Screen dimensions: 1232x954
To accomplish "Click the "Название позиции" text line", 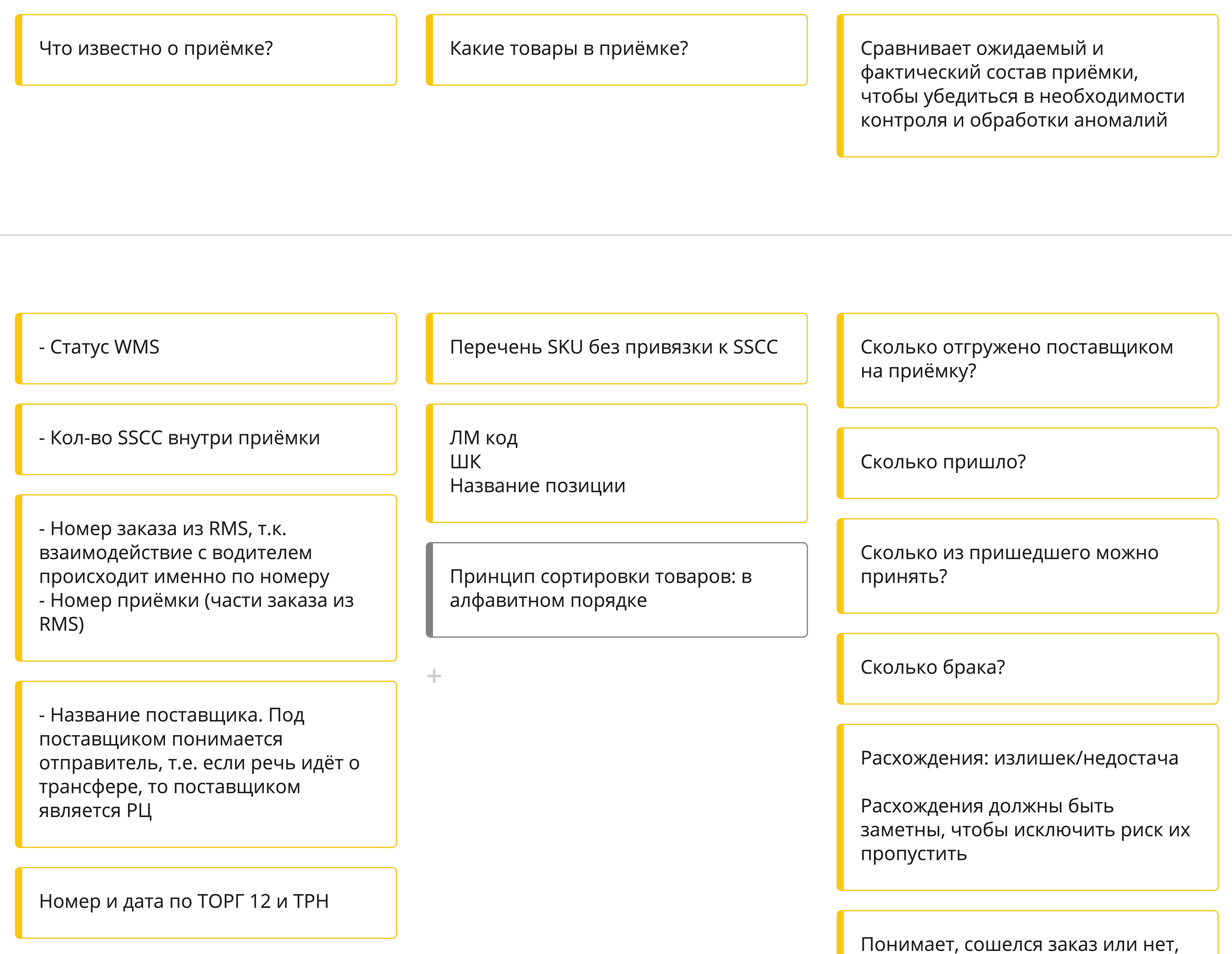I will (537, 486).
